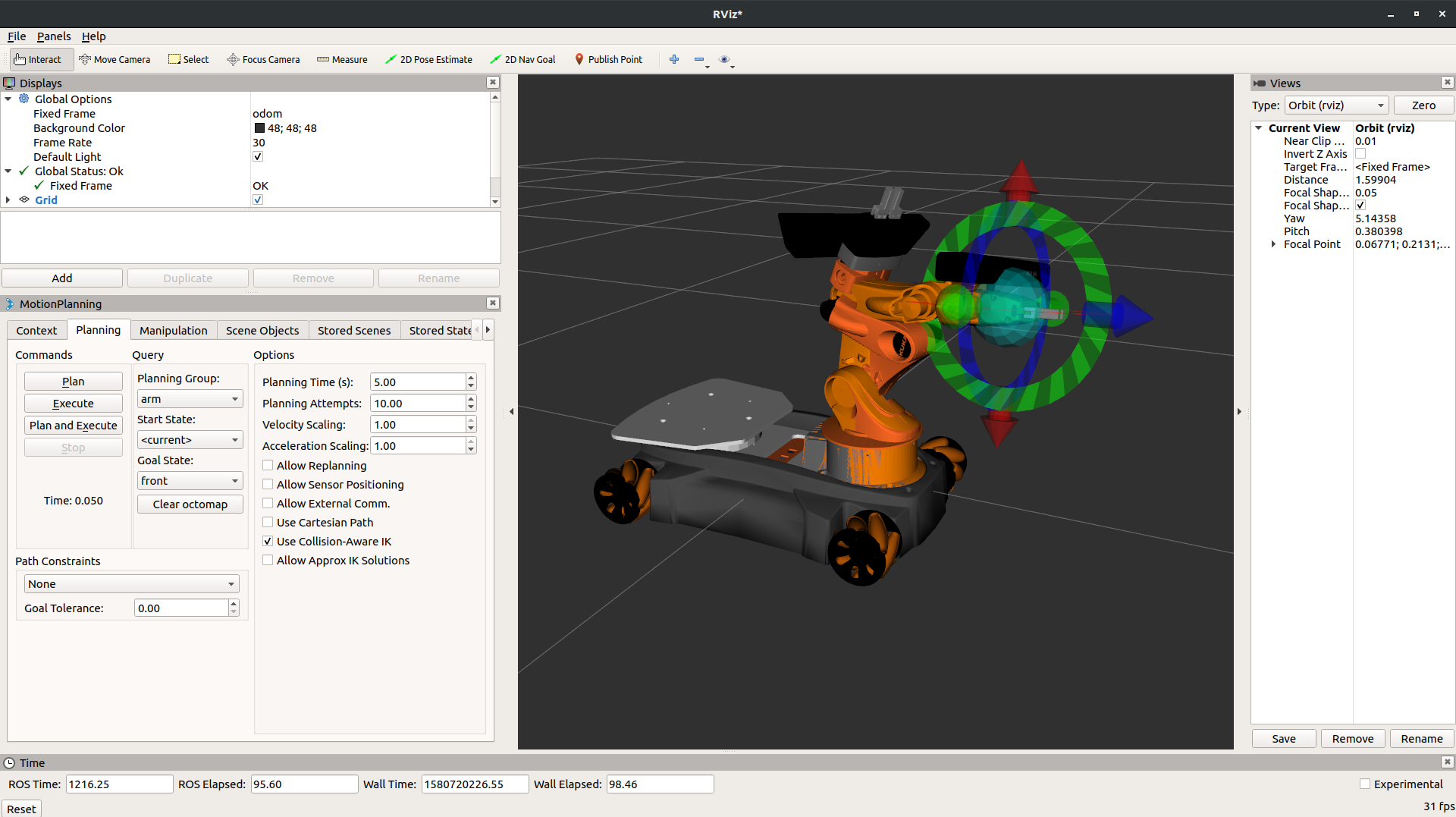Toggle the Experimental checkbox
The width and height of the screenshot is (1456, 817).
pos(1365,784)
